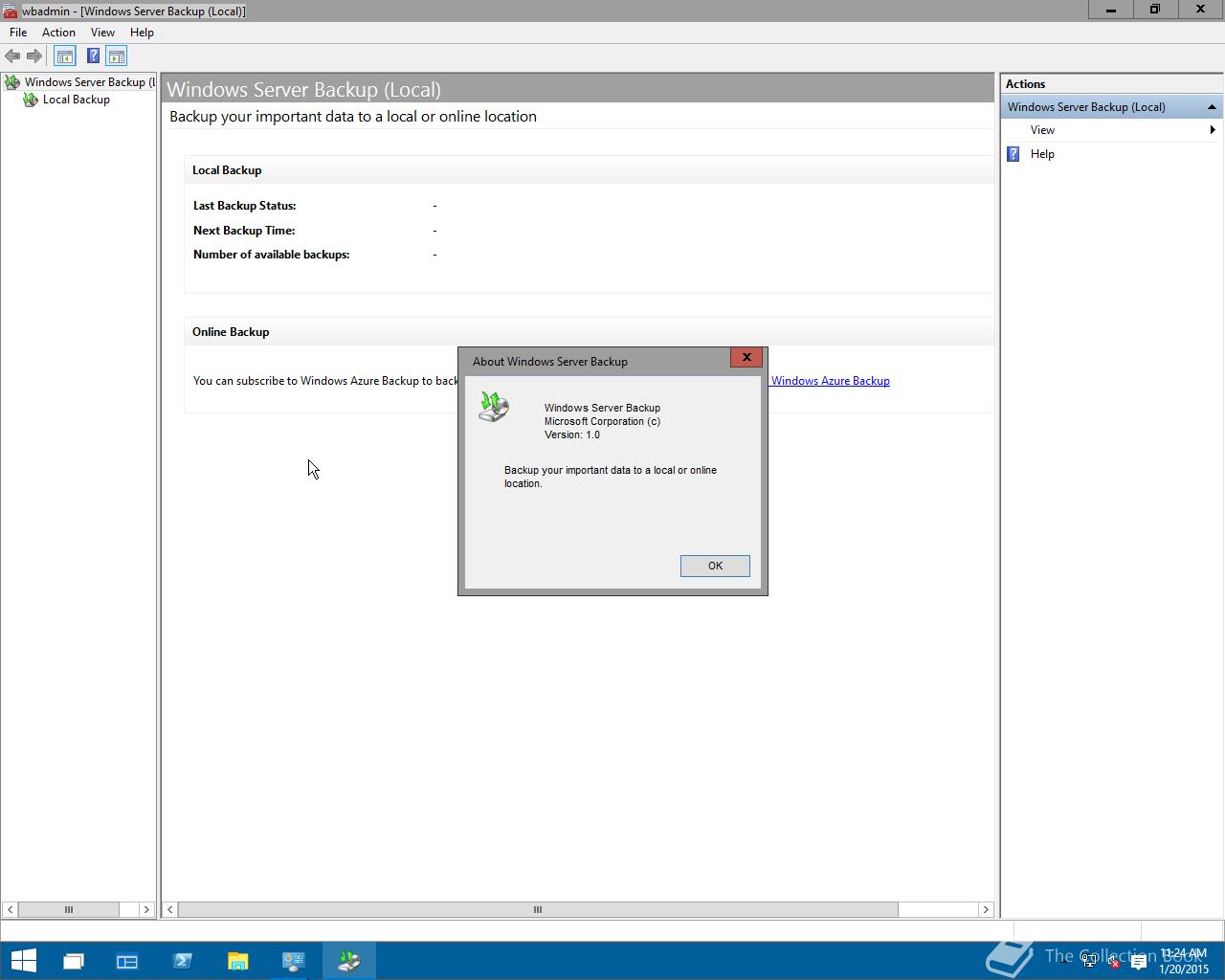The image size is (1225, 980).
Task: Click the View submenu arrow in Actions
Action: pyautogui.click(x=1213, y=130)
